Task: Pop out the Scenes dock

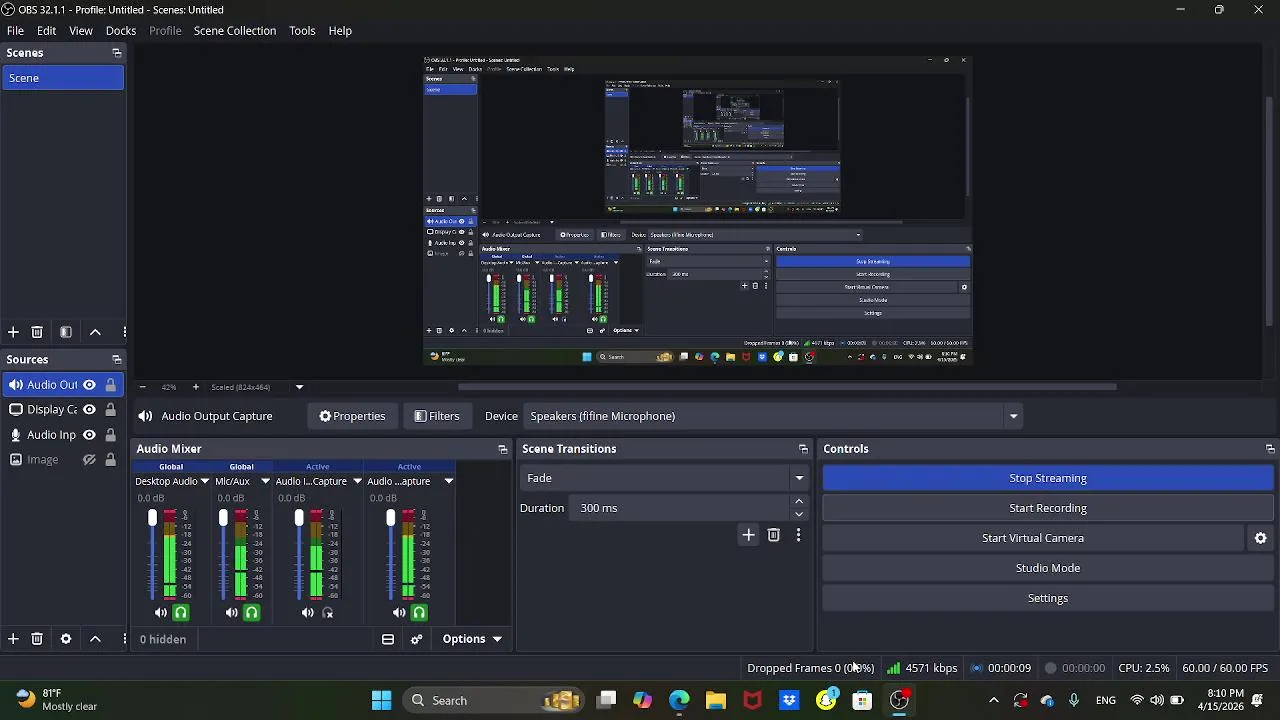Action: point(116,53)
